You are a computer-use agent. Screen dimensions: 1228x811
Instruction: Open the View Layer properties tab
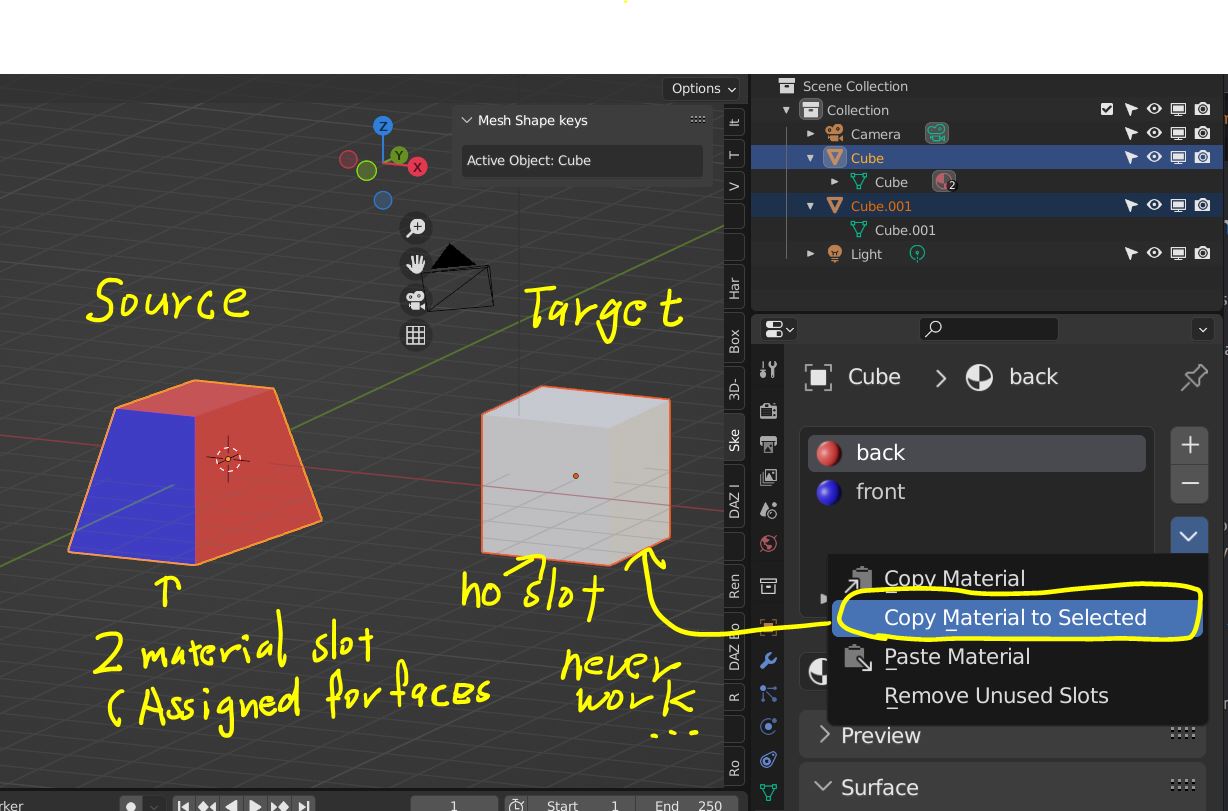click(769, 477)
